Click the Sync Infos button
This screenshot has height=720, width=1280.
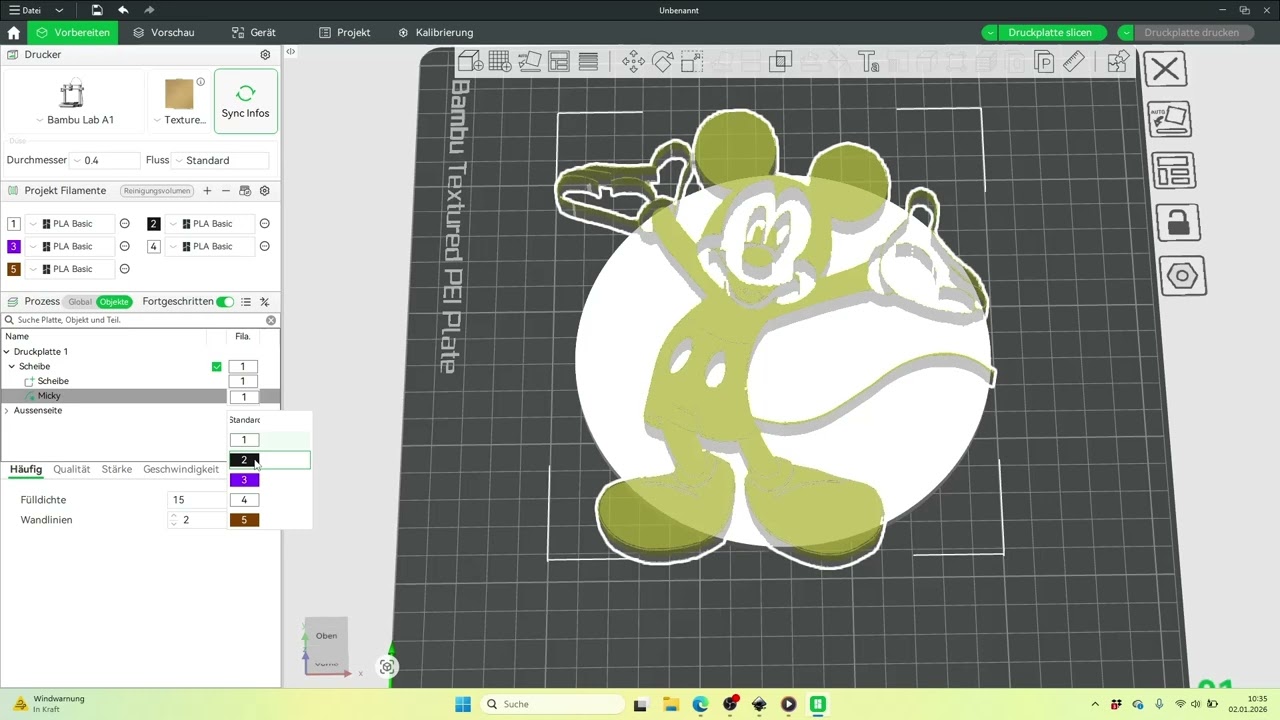click(x=246, y=101)
